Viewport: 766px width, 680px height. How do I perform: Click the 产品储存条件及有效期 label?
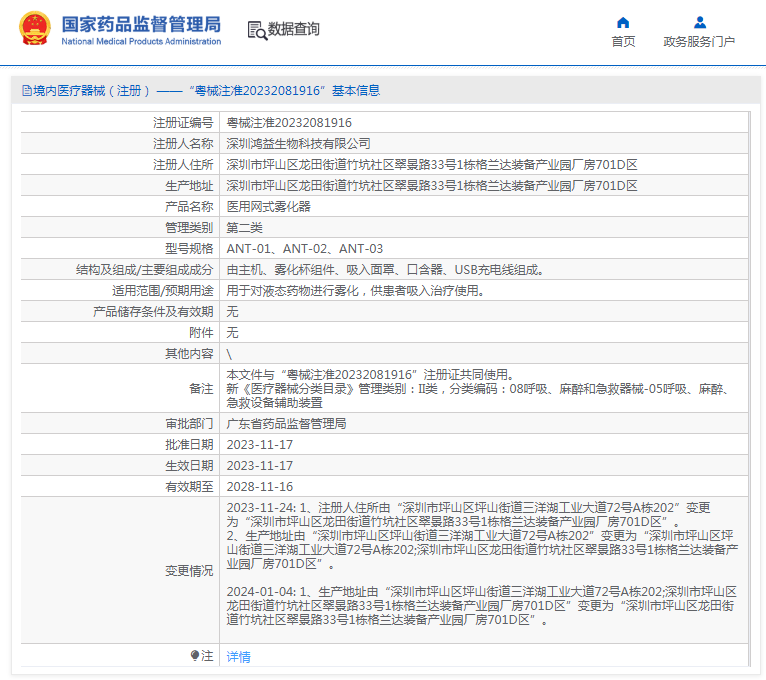153,312
